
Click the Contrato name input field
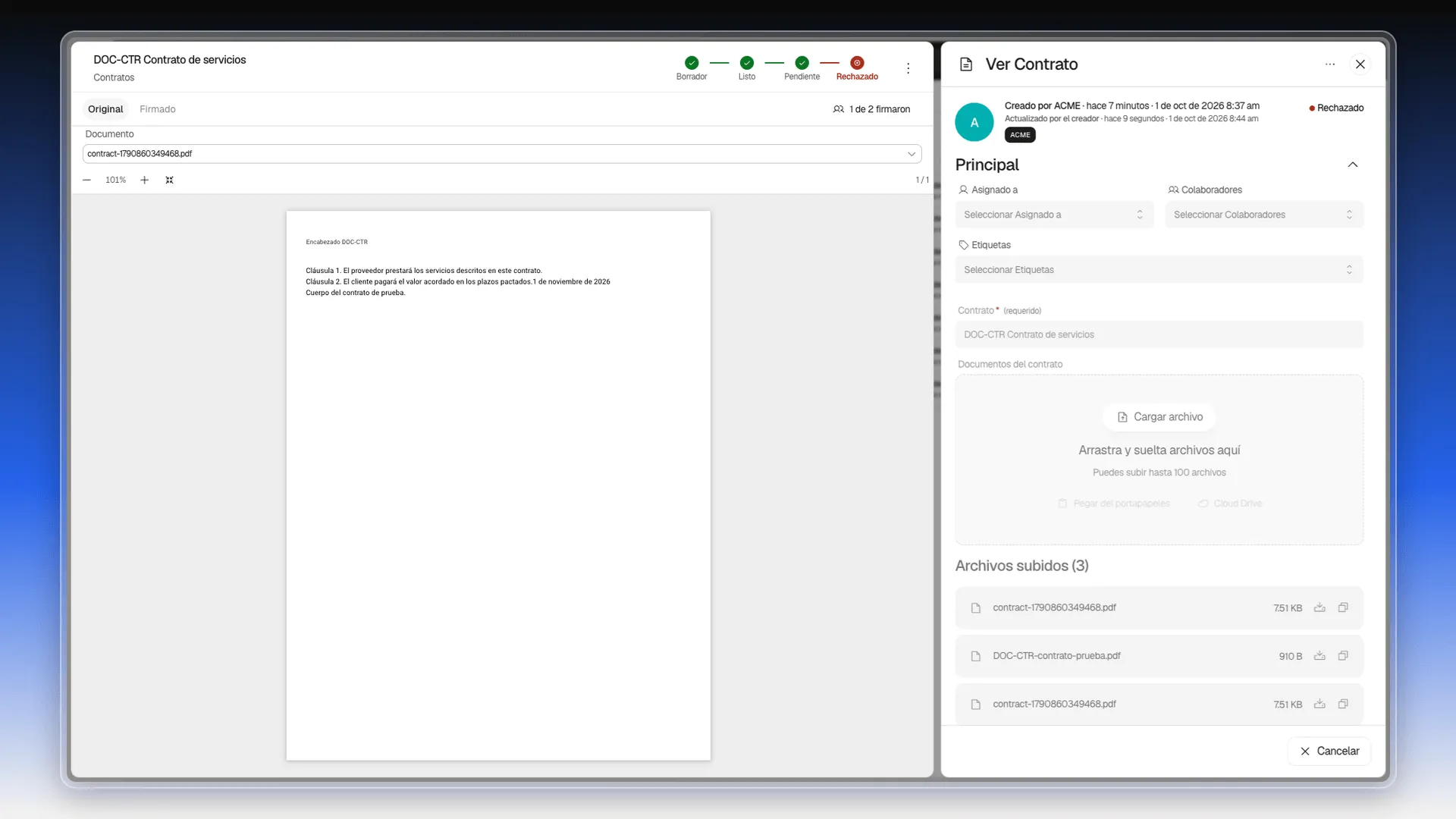(x=1159, y=334)
